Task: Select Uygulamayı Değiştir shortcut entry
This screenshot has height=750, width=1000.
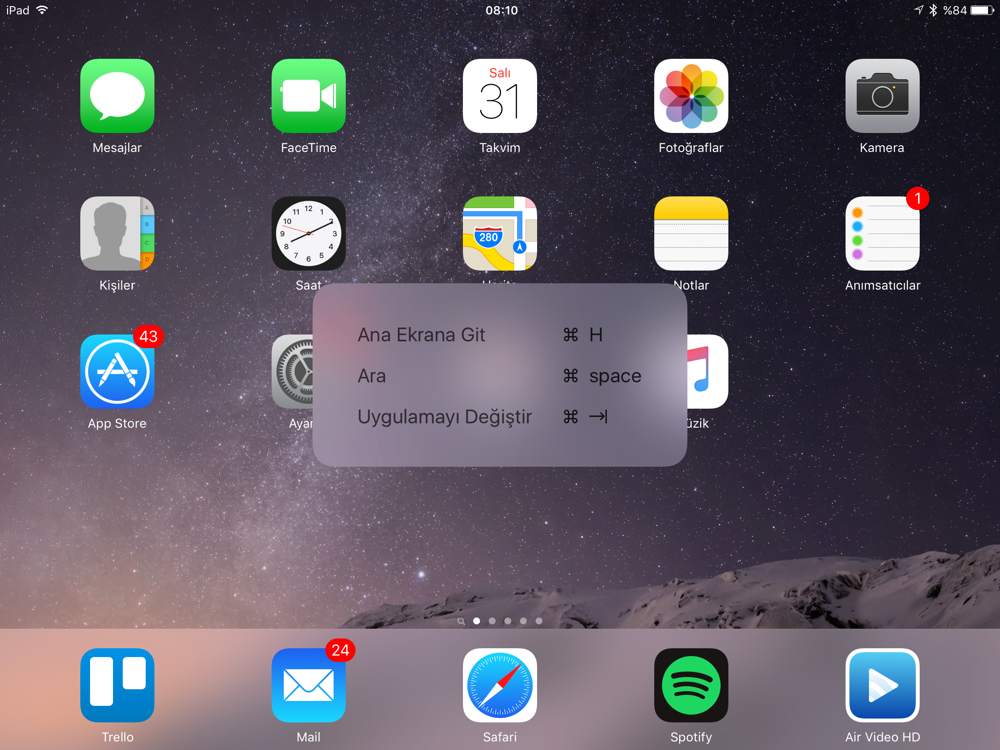Action: (x=444, y=417)
